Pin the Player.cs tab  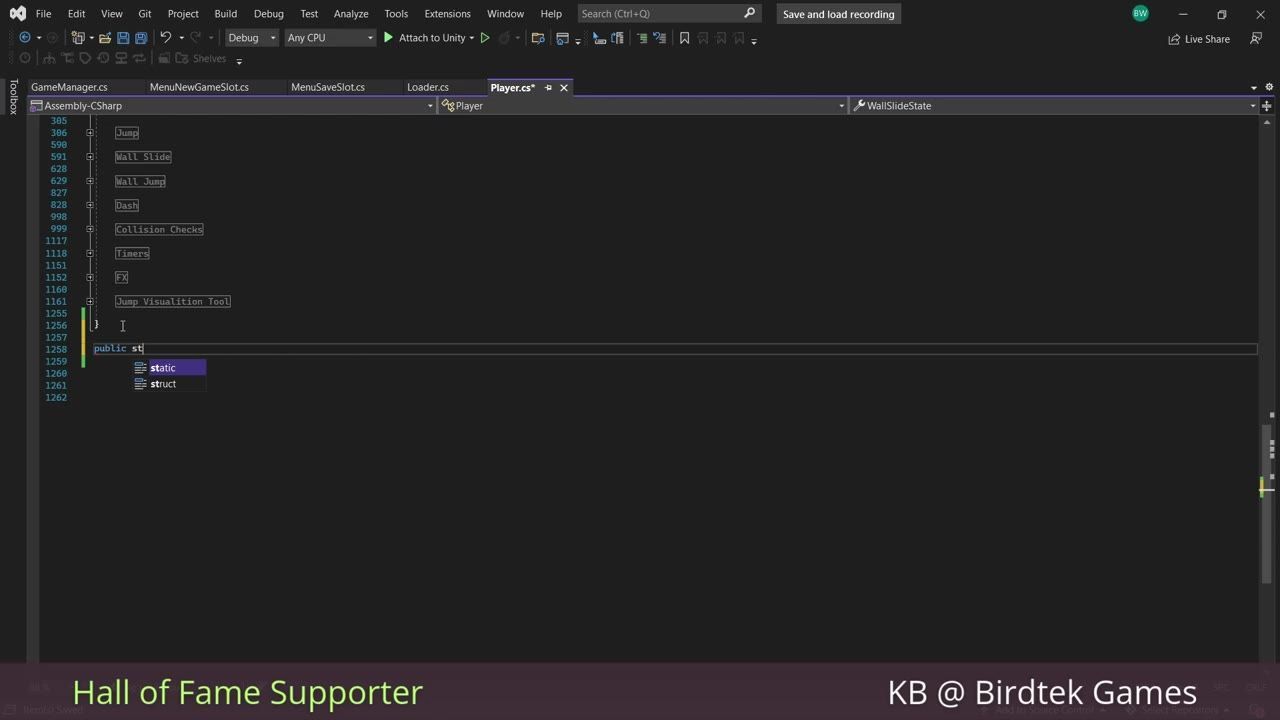[x=548, y=88]
